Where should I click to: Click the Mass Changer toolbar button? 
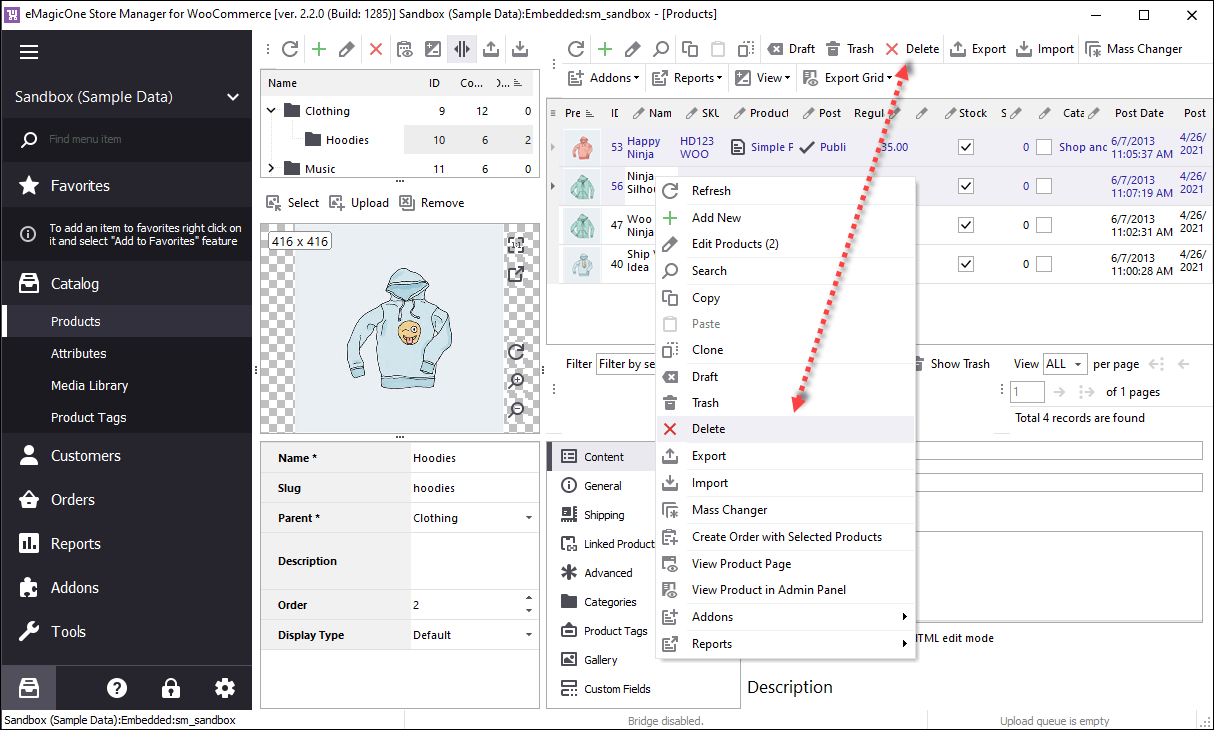click(x=1133, y=49)
